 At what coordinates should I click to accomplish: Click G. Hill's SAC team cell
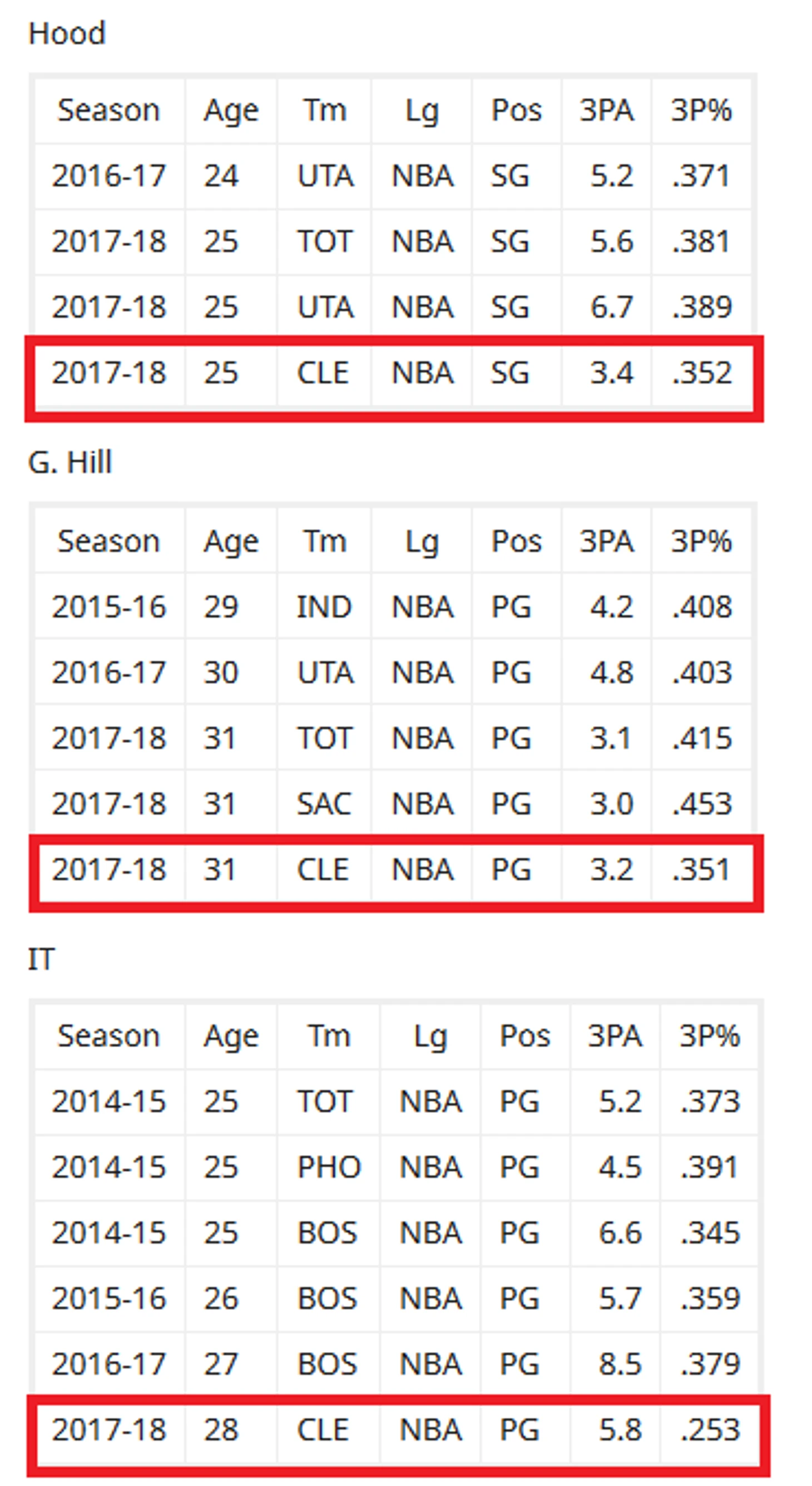324,804
